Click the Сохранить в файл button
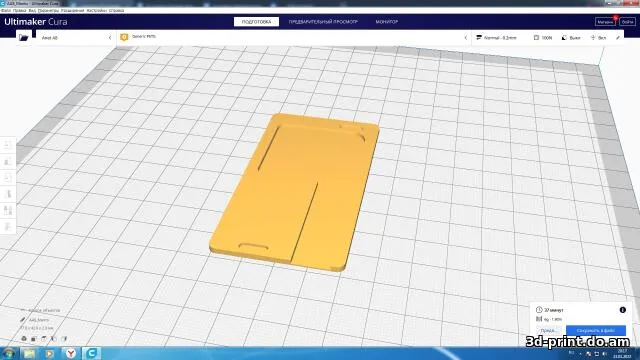The height and width of the screenshot is (360, 640). pos(596,330)
